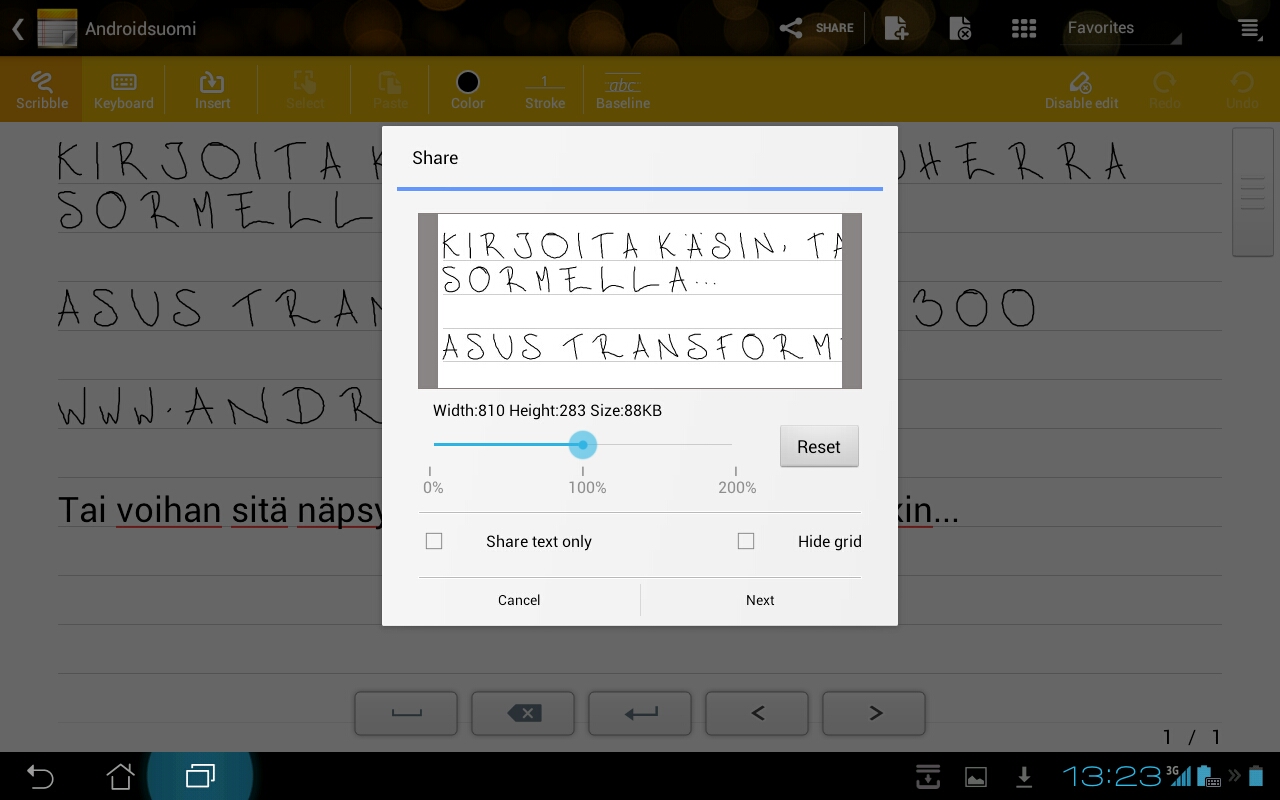This screenshot has height=800, width=1280.
Task: Enable the Hide grid checkbox
Action: tap(746, 541)
